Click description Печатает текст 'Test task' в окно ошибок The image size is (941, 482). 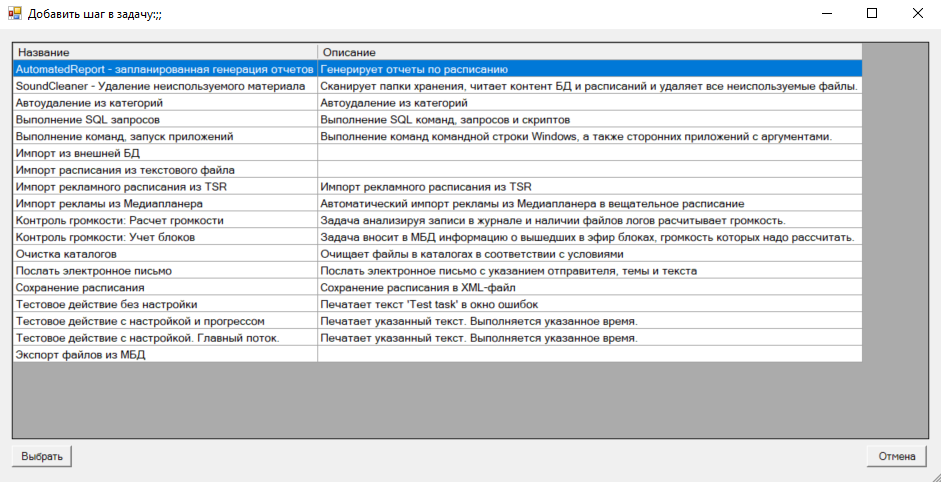click(589, 304)
